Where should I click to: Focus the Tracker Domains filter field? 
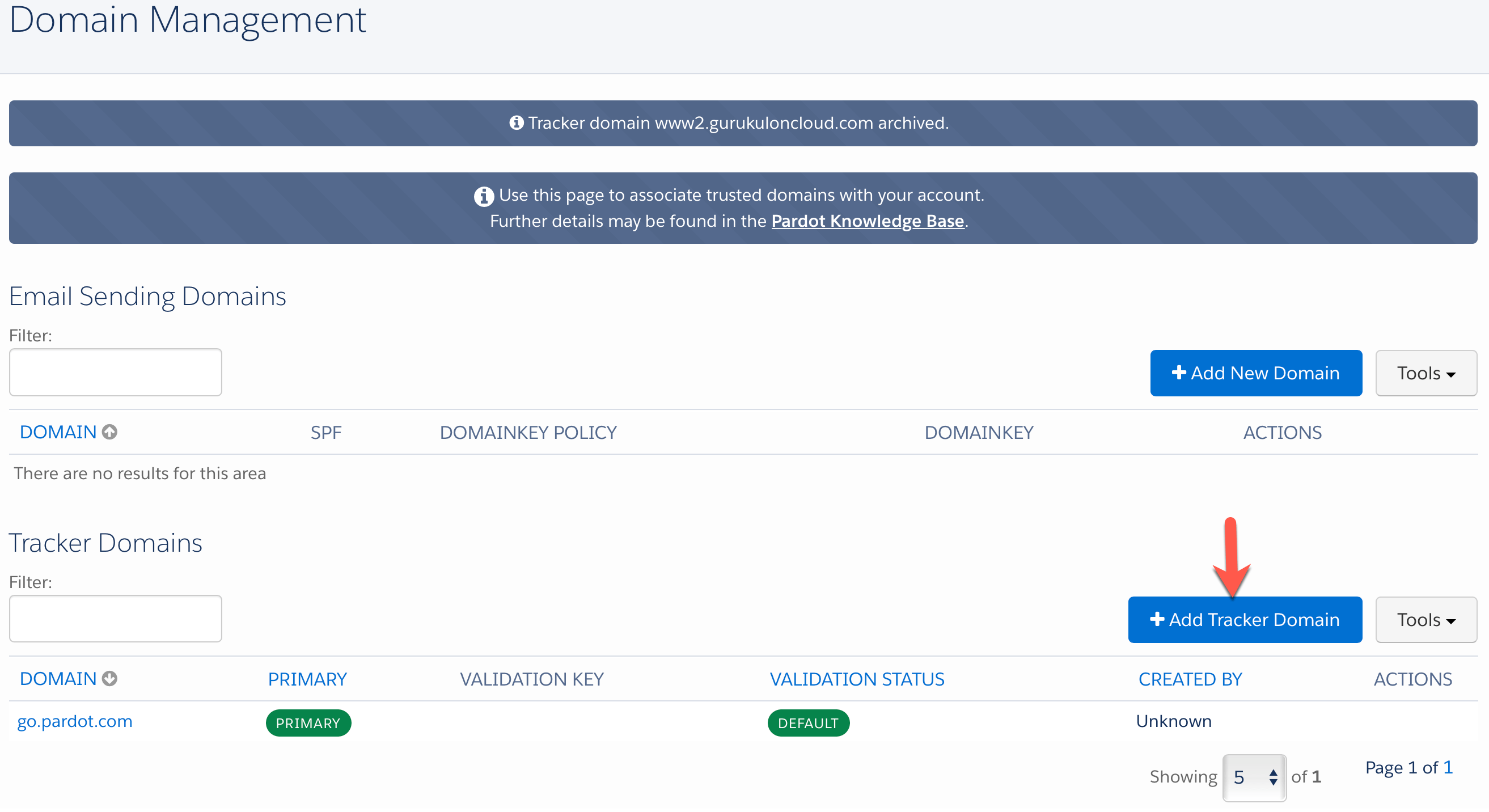(116, 619)
